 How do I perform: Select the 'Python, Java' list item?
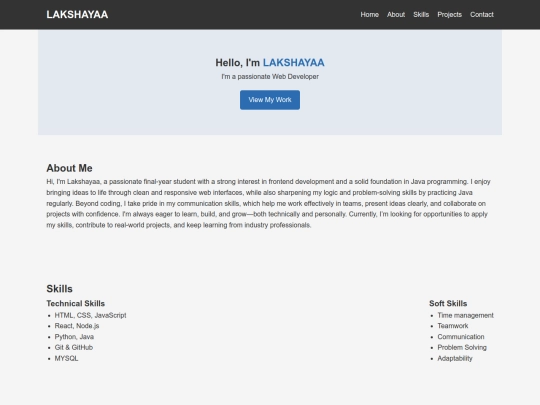pyautogui.click(x=74, y=337)
